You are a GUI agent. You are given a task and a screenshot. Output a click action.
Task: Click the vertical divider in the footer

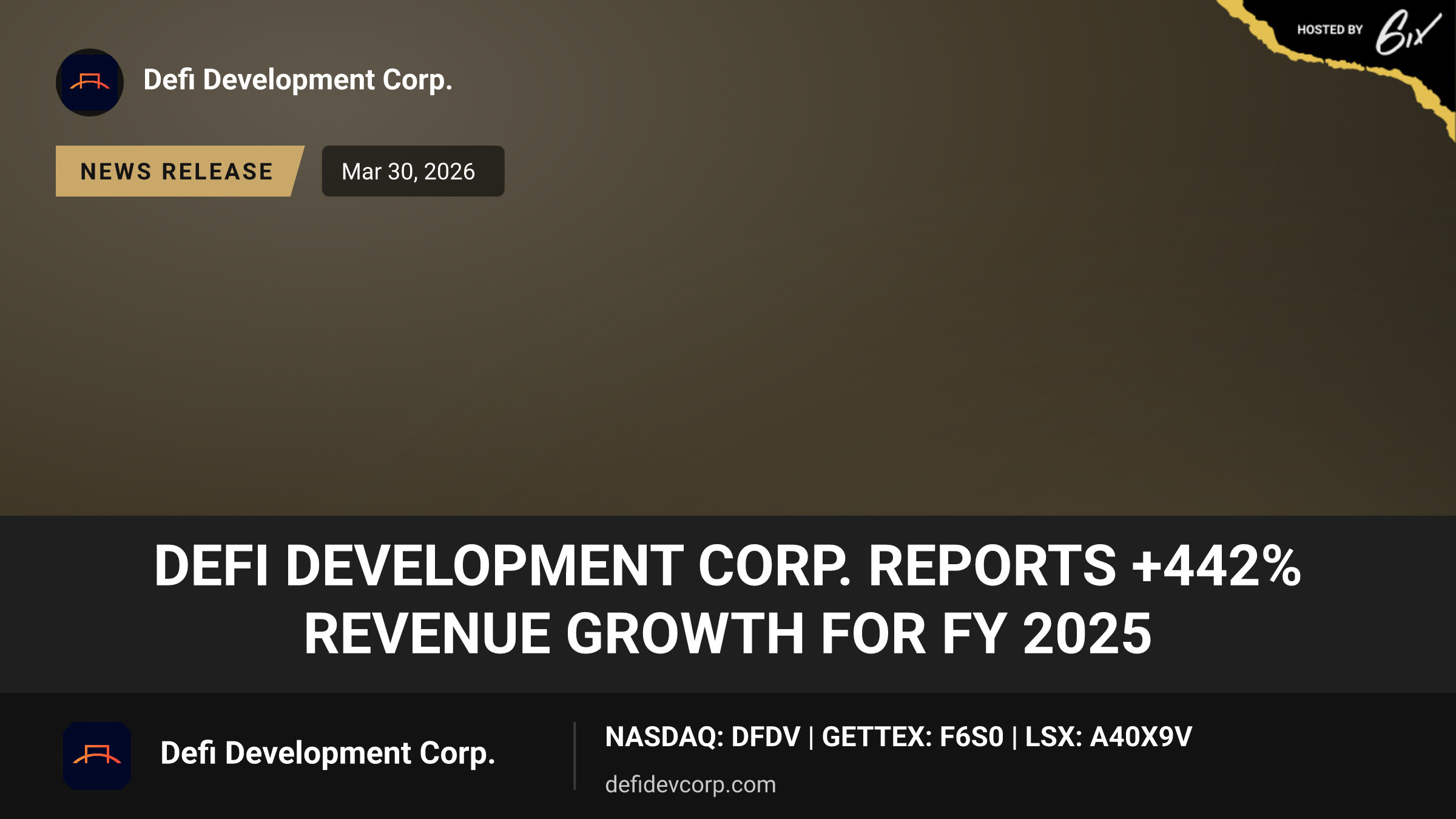click(x=575, y=756)
